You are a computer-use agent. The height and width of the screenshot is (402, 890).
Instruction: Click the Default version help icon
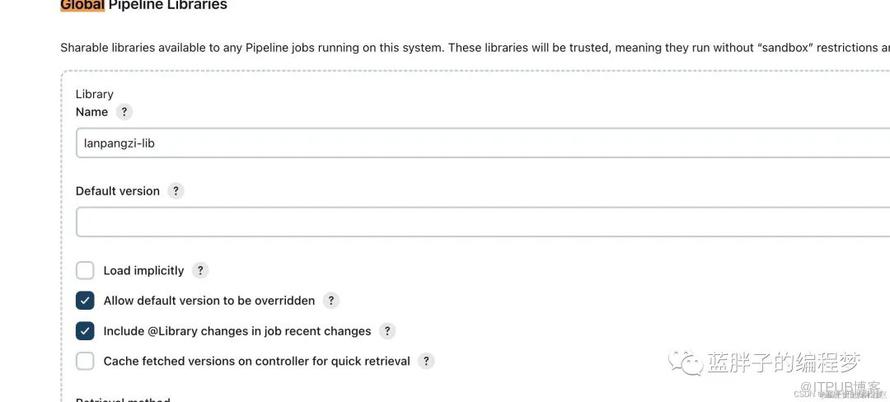[176, 191]
